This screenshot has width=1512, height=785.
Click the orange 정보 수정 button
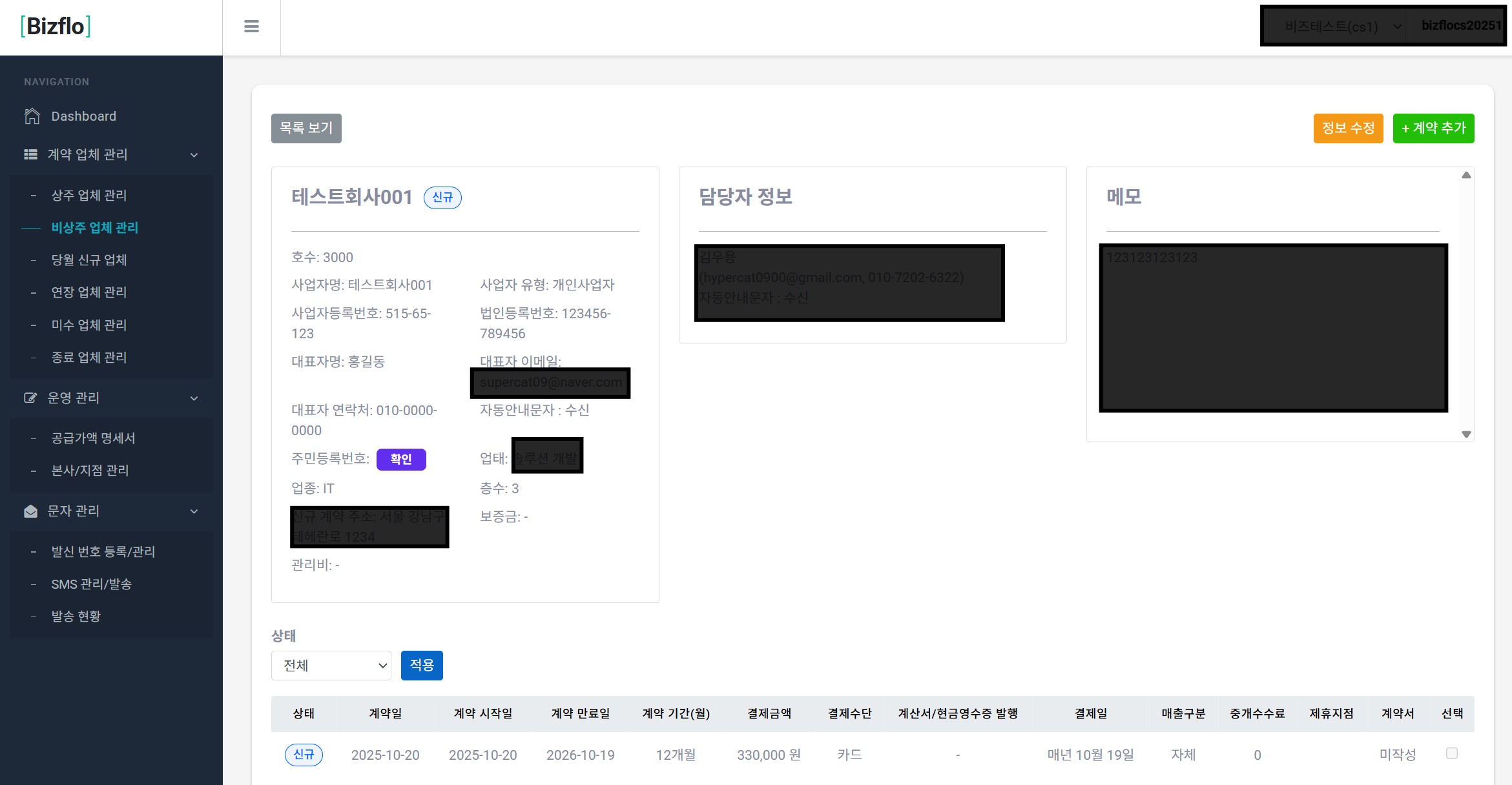point(1348,128)
